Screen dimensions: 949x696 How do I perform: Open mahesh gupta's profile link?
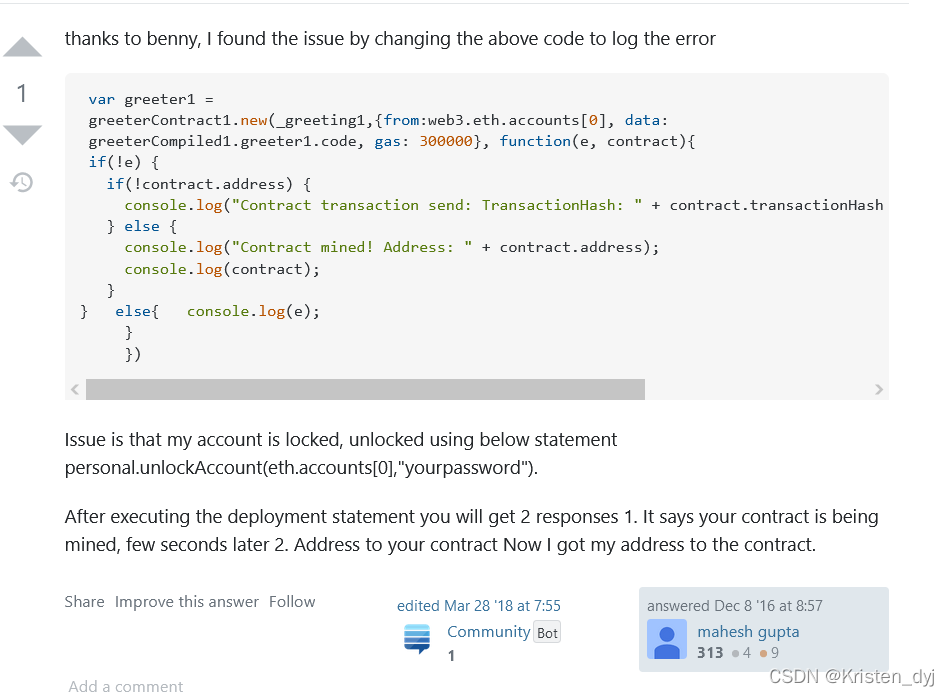click(x=748, y=632)
